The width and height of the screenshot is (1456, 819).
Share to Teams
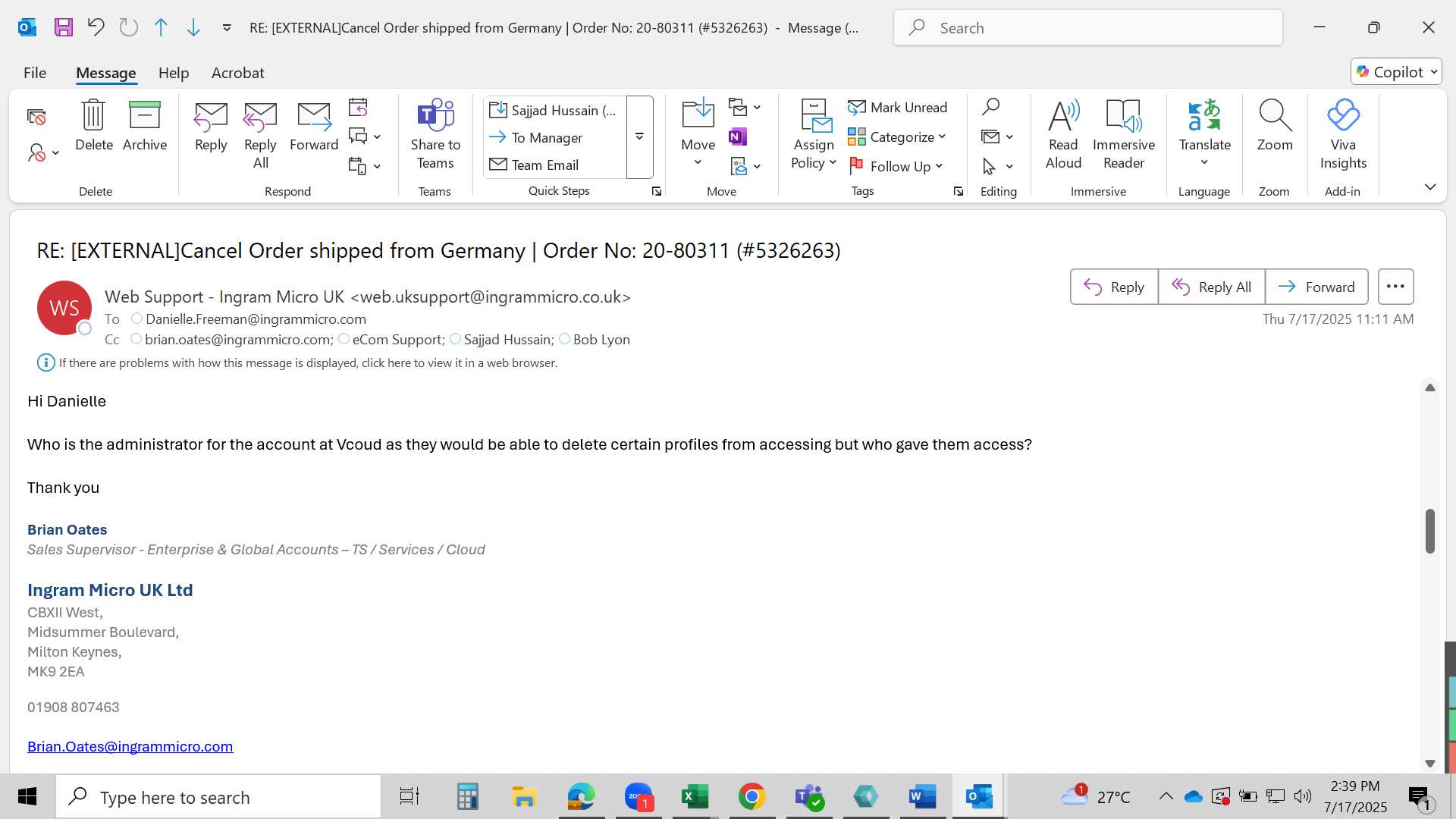435,135
